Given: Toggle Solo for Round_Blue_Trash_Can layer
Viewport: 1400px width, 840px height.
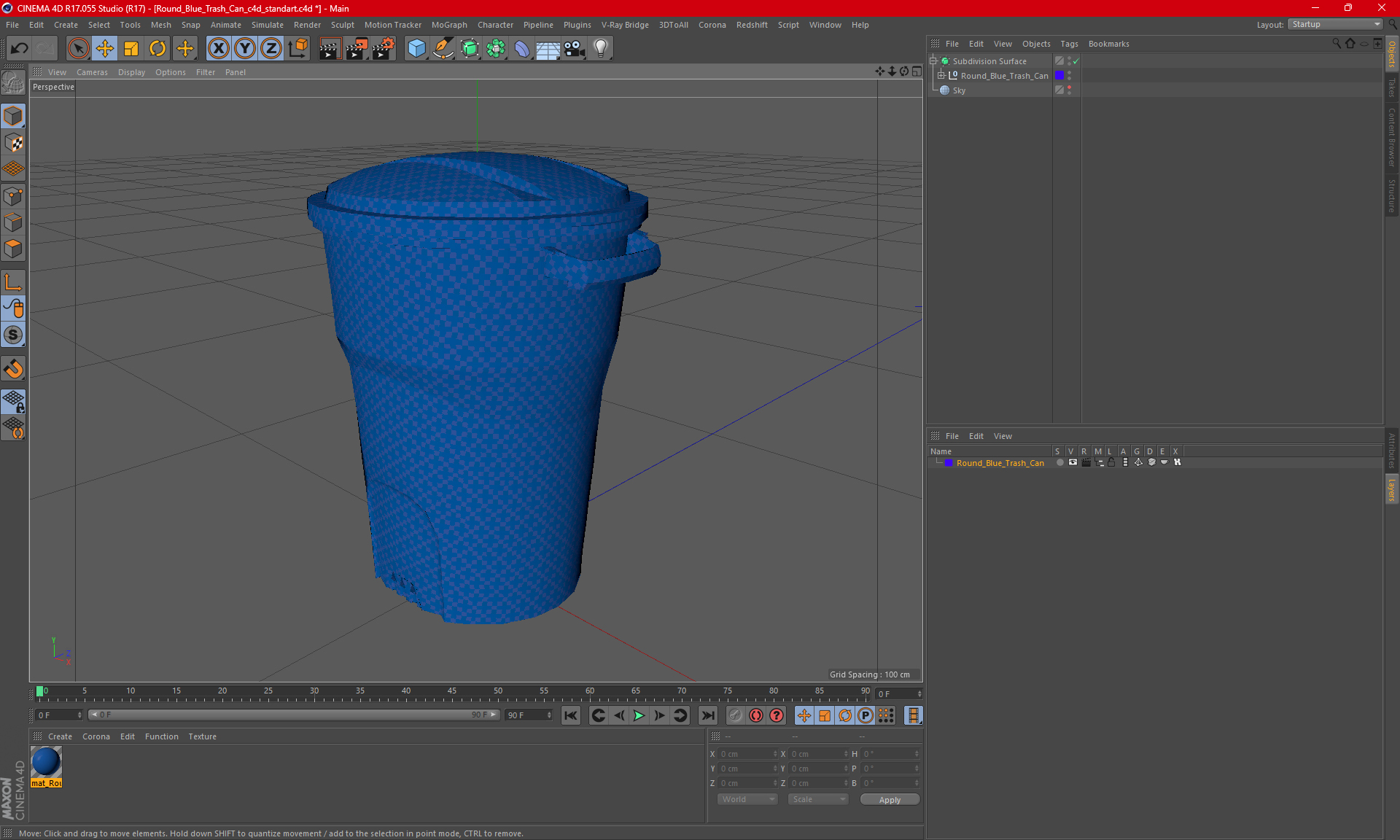Looking at the screenshot, I should 1059,463.
